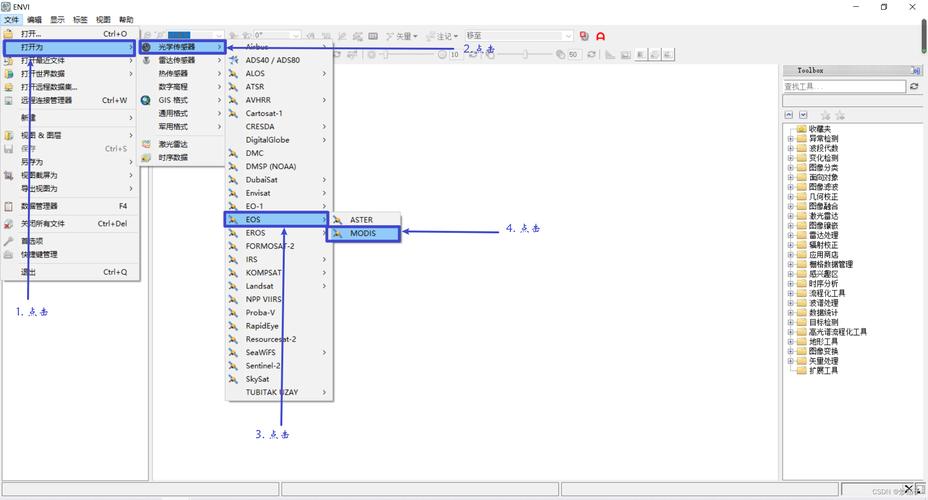Expand the 波谱处理 folder node

791,303
